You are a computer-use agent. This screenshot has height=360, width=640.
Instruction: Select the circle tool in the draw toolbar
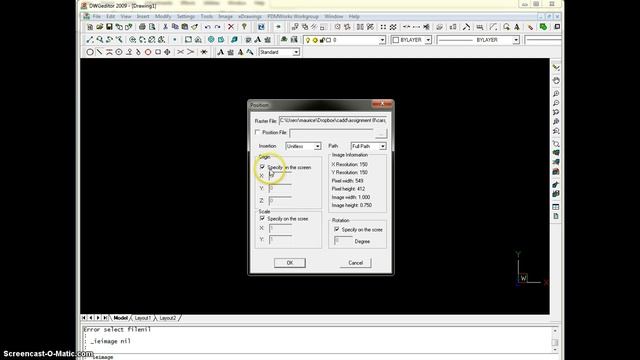tap(90, 52)
